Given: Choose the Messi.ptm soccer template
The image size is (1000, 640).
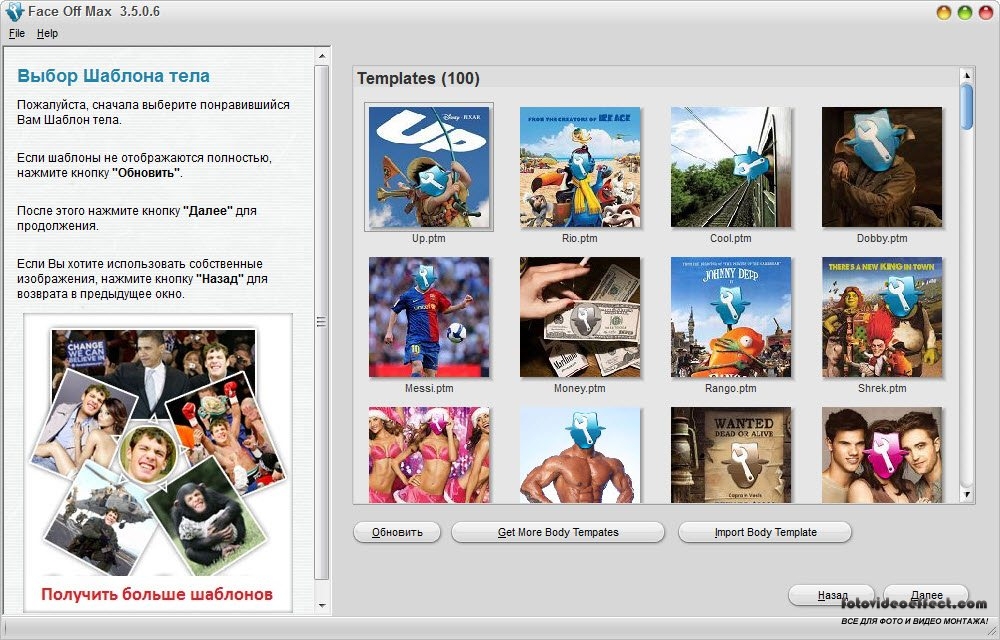Looking at the screenshot, I should coord(429,317).
